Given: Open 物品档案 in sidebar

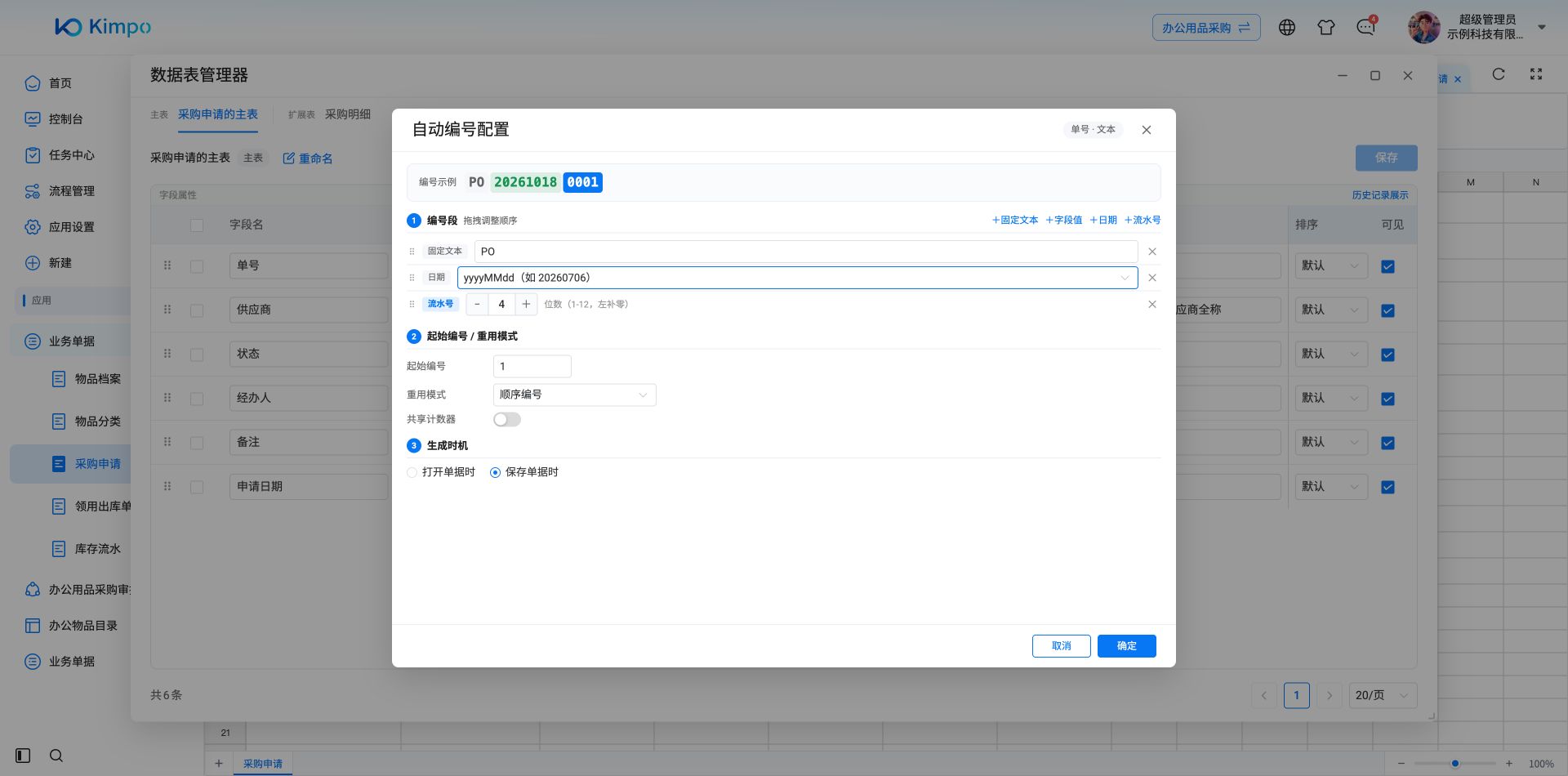Looking at the screenshot, I should tap(98, 379).
